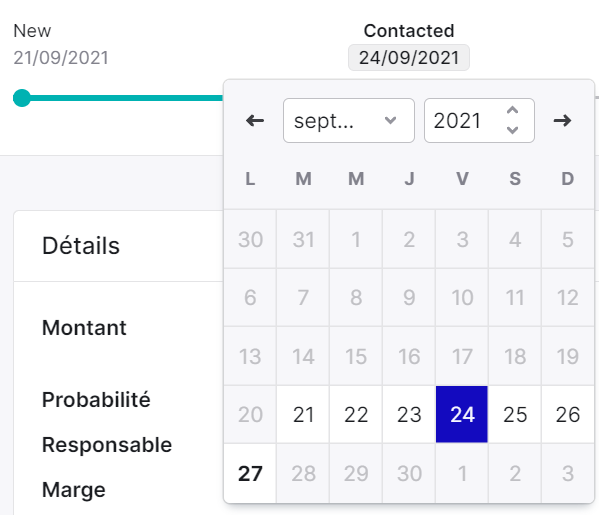
Task: Go to previous month with left arrow
Action: click(255, 121)
